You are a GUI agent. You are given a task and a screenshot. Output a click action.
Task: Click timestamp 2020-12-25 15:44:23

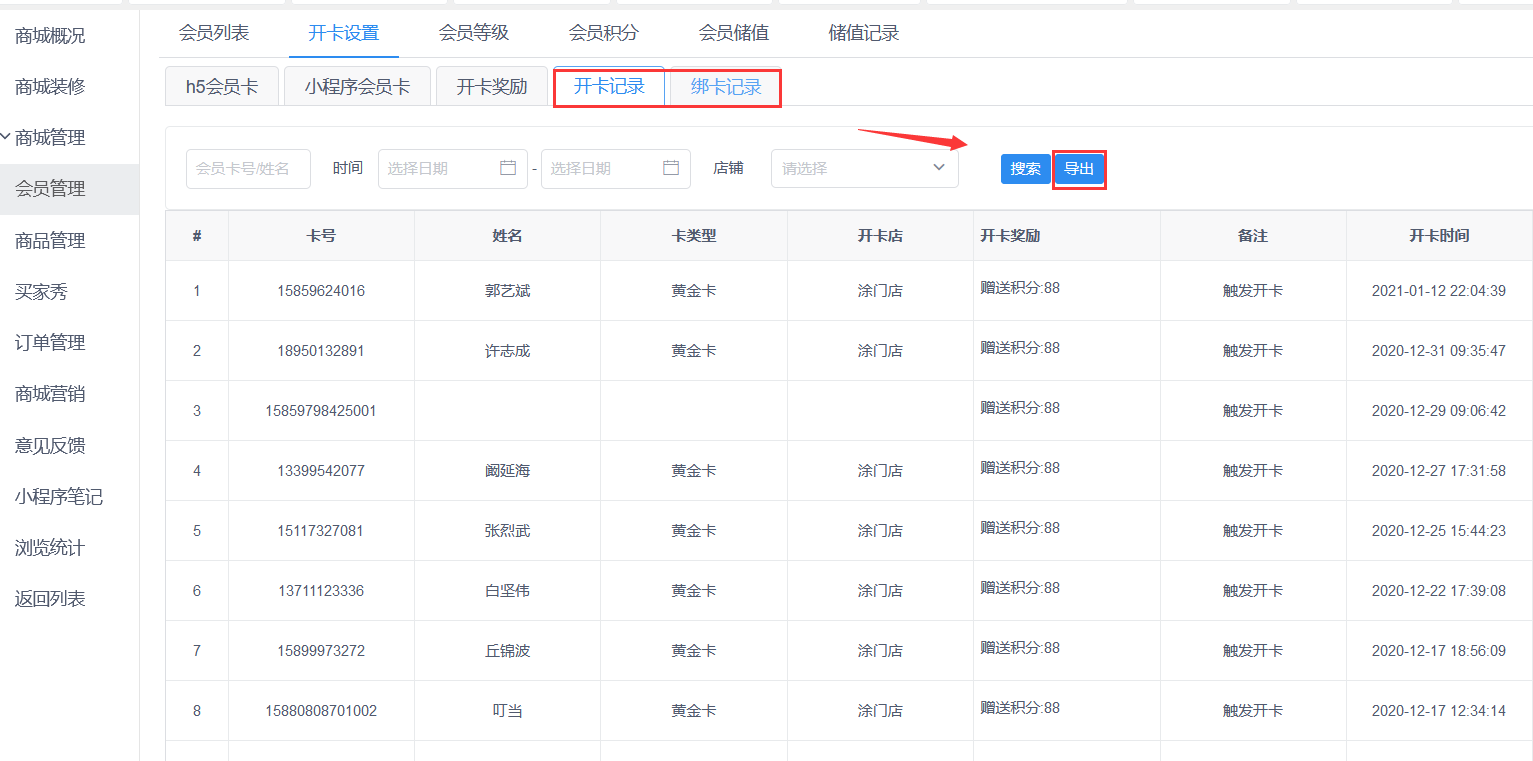(1439, 531)
